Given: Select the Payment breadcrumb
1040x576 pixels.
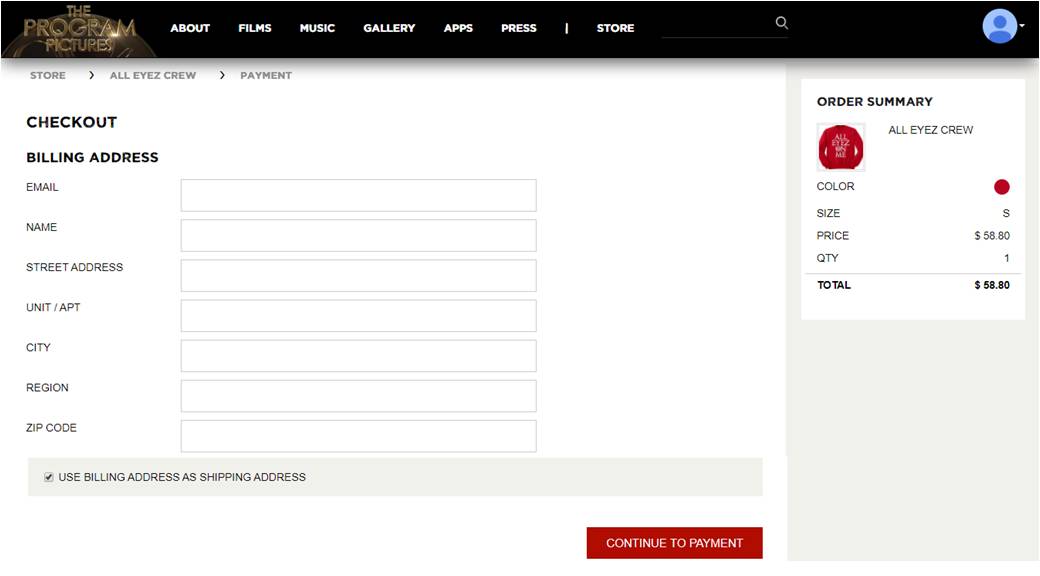Looking at the screenshot, I should (266, 75).
